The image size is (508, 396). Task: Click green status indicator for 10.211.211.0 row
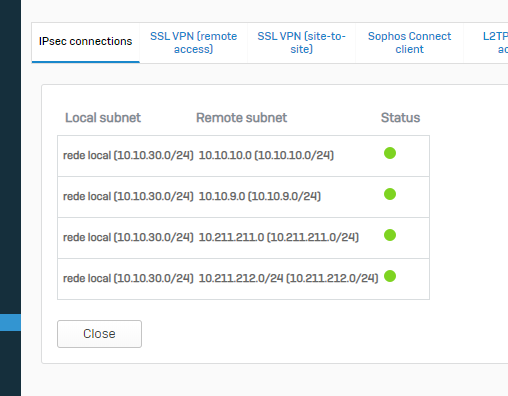[x=390, y=235]
